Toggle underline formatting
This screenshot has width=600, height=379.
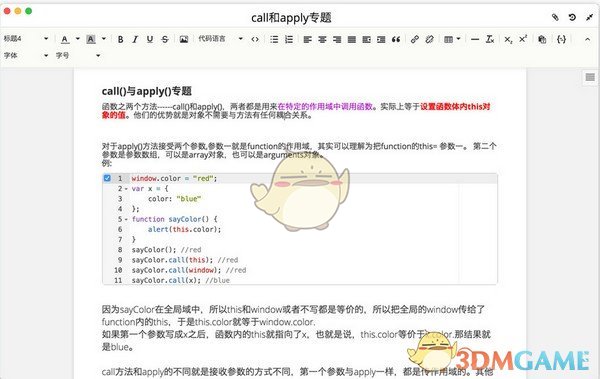pos(150,39)
